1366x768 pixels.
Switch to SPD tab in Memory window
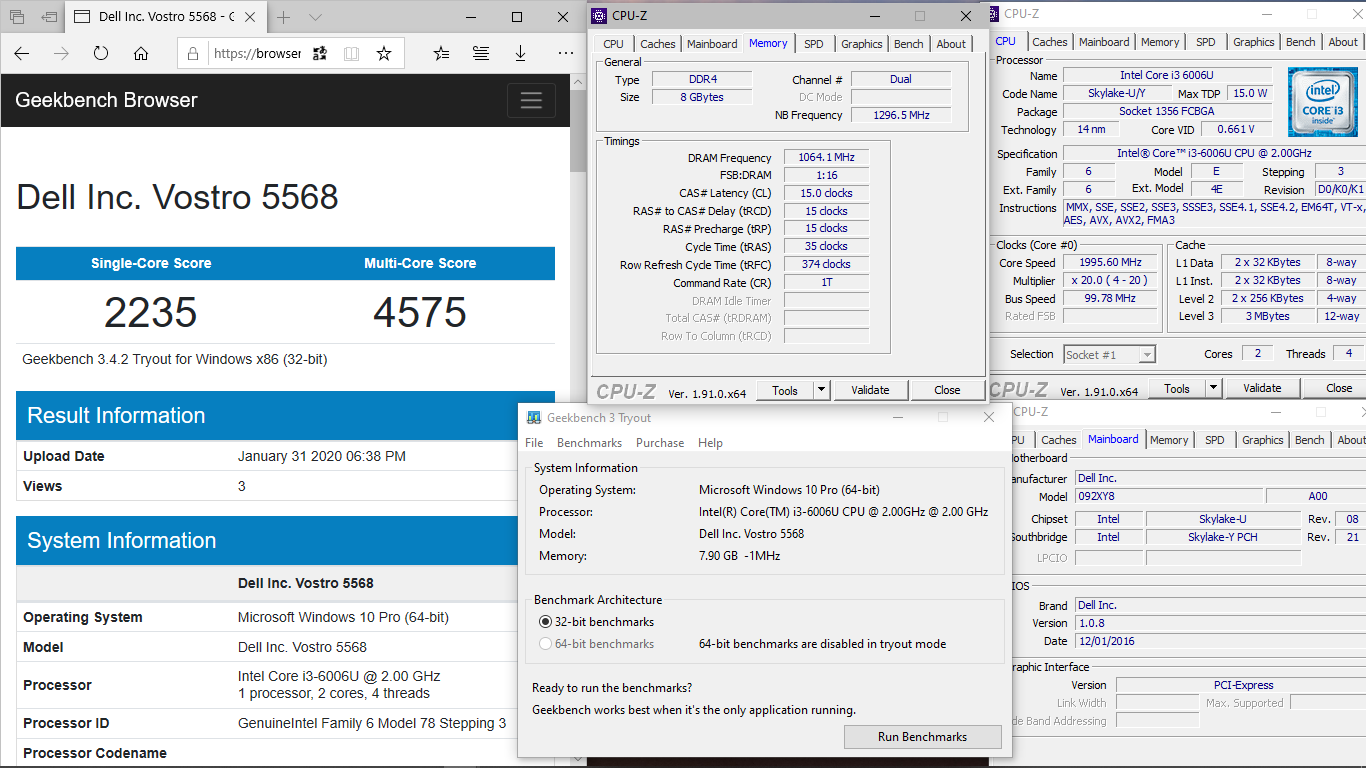point(814,44)
